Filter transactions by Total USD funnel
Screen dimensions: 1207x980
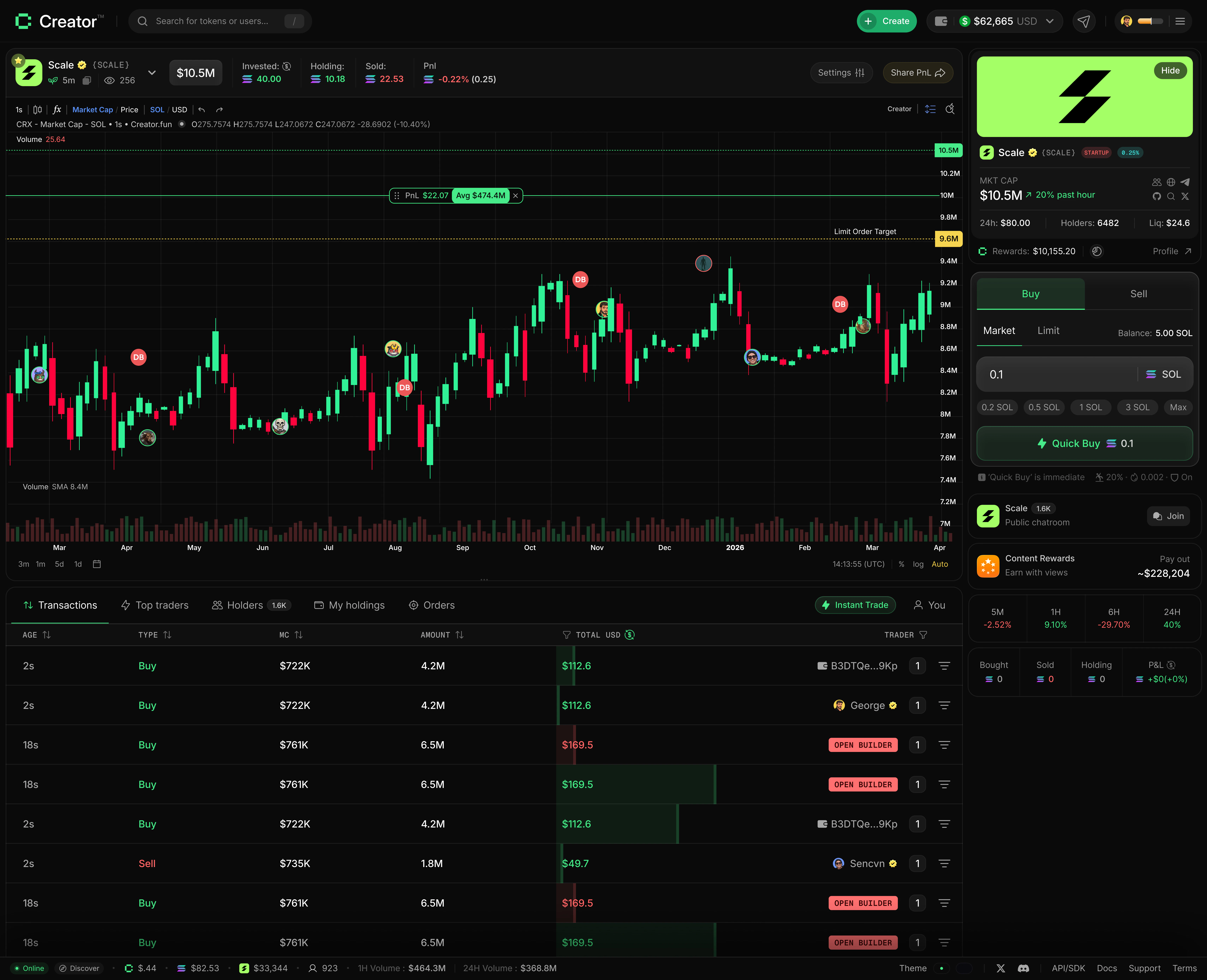point(567,635)
